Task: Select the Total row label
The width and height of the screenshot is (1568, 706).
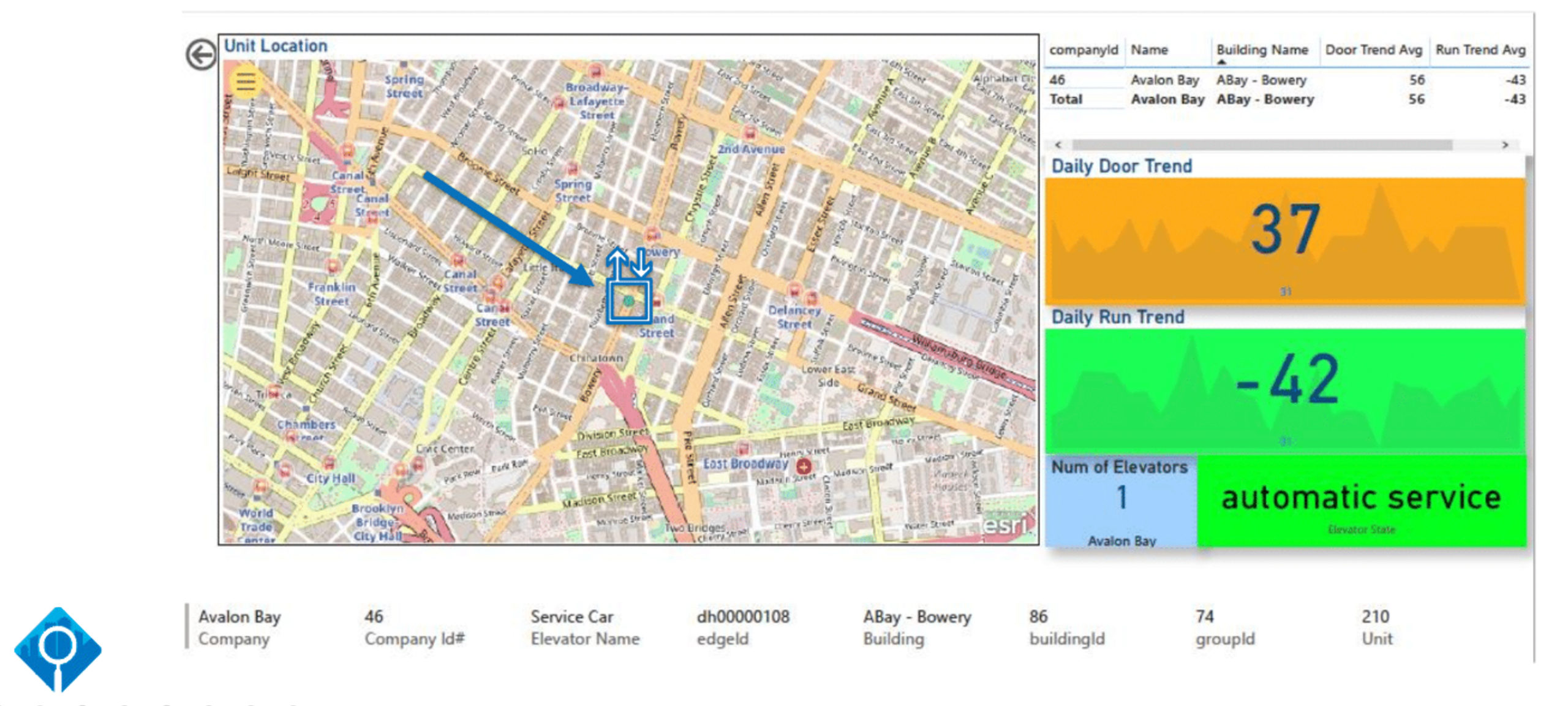Action: 1066,99
